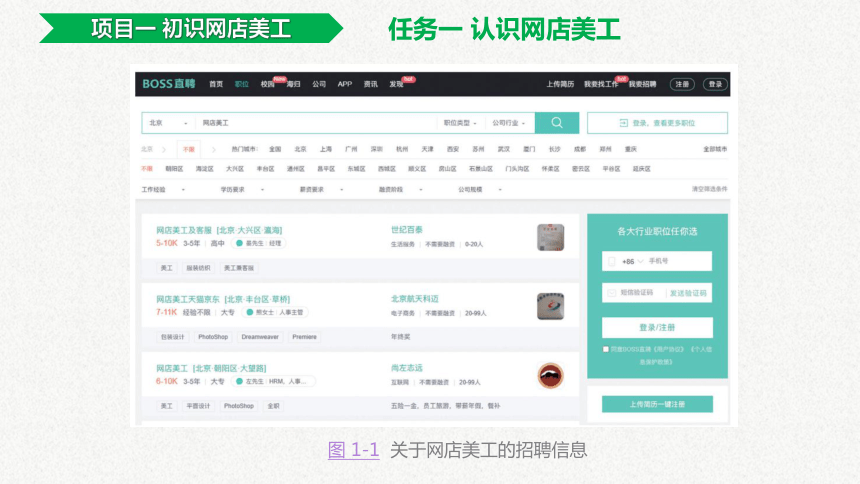Open 尚左志远 company logo thumbnail
Screen dimensions: 860x484
tap(550, 376)
